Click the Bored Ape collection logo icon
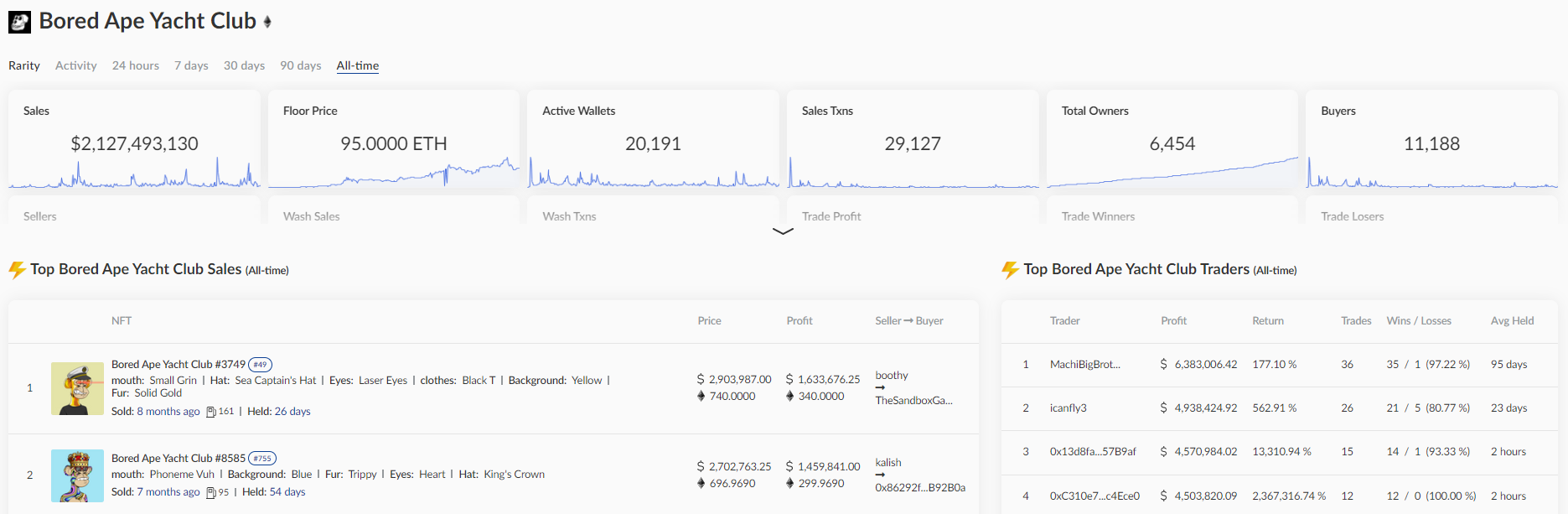1568x514 pixels. click(x=19, y=22)
